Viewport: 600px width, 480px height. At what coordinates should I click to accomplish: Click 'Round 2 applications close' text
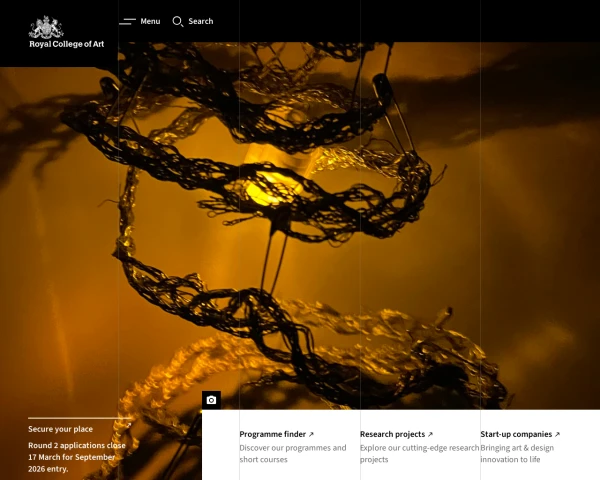[77, 445]
